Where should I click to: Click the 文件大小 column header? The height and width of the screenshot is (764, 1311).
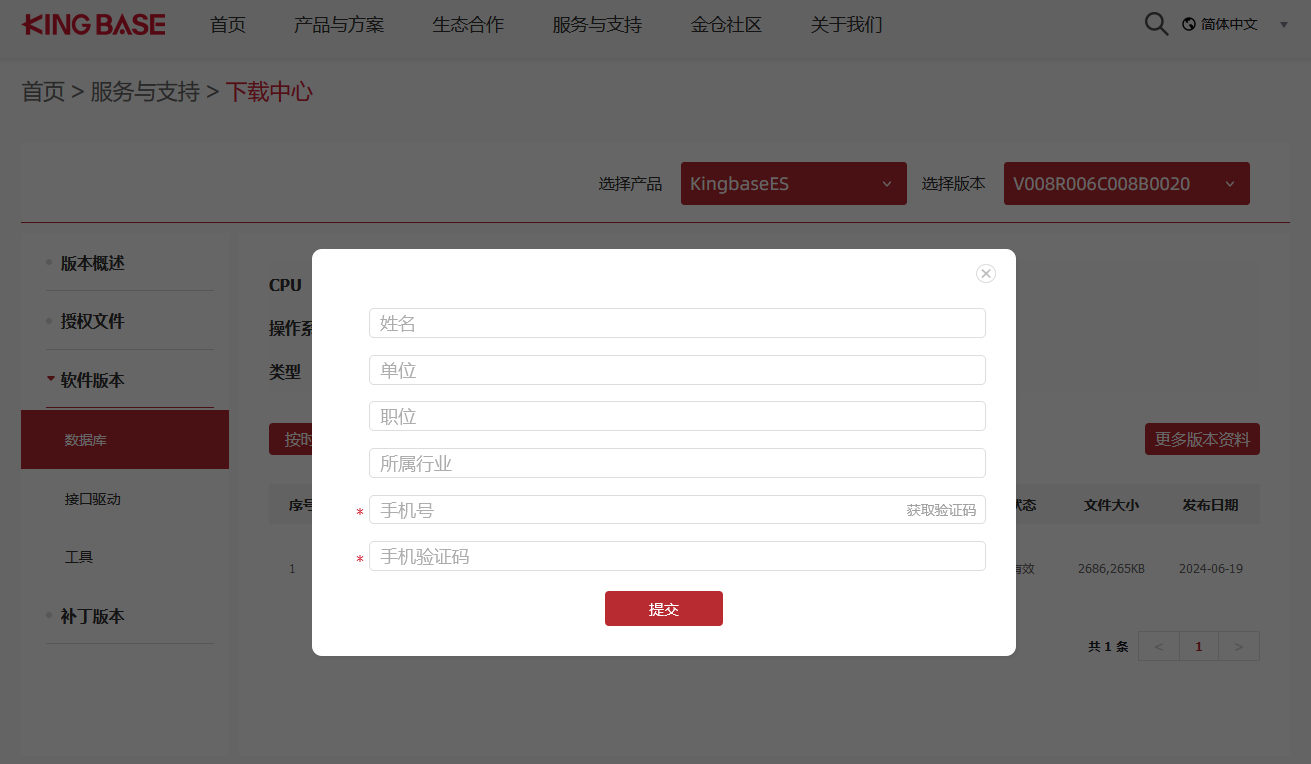tap(1111, 505)
